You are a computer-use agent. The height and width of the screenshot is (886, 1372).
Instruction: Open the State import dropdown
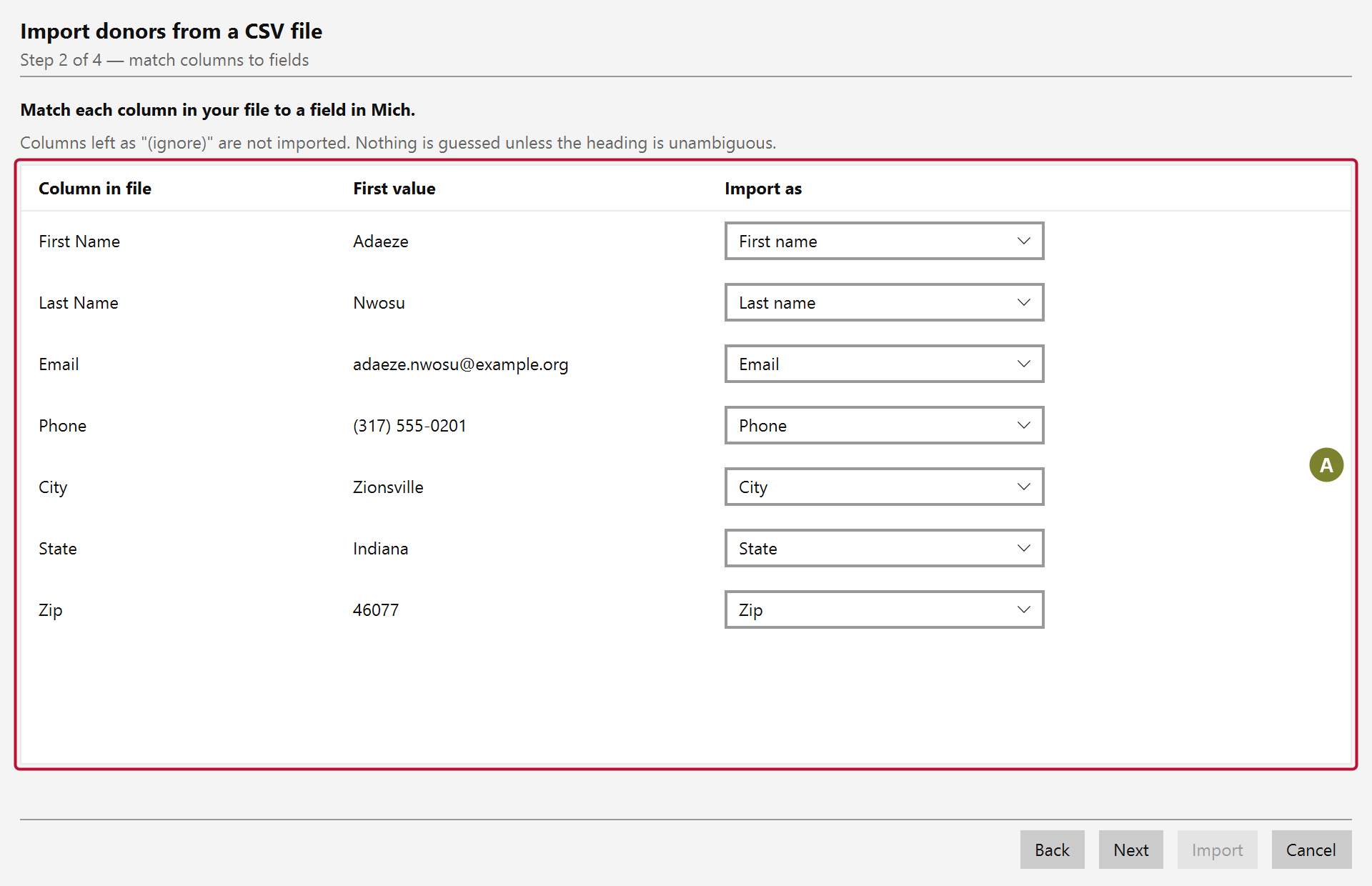pos(884,548)
